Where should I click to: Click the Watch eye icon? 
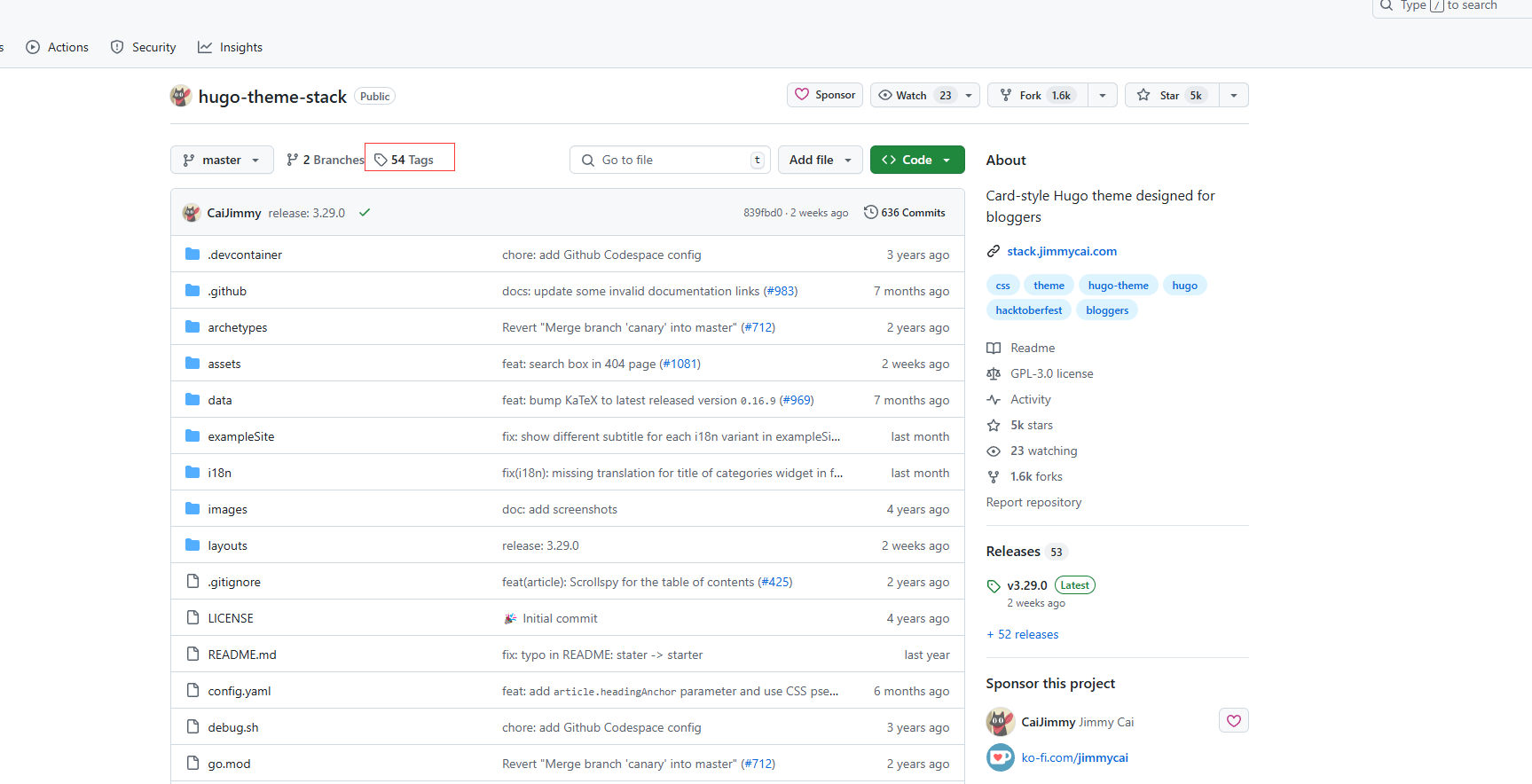[x=885, y=96]
